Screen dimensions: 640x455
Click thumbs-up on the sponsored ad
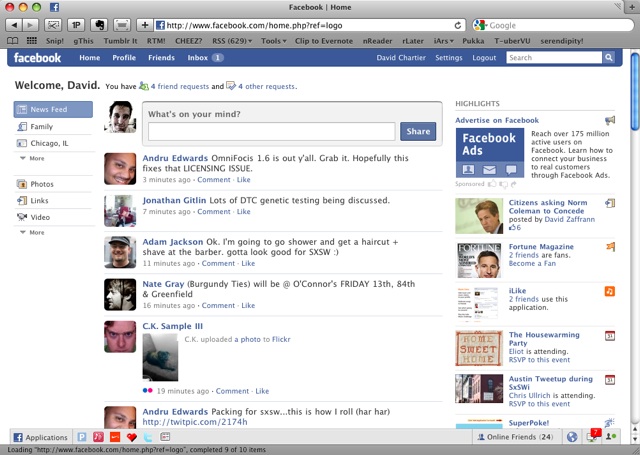click(493, 184)
